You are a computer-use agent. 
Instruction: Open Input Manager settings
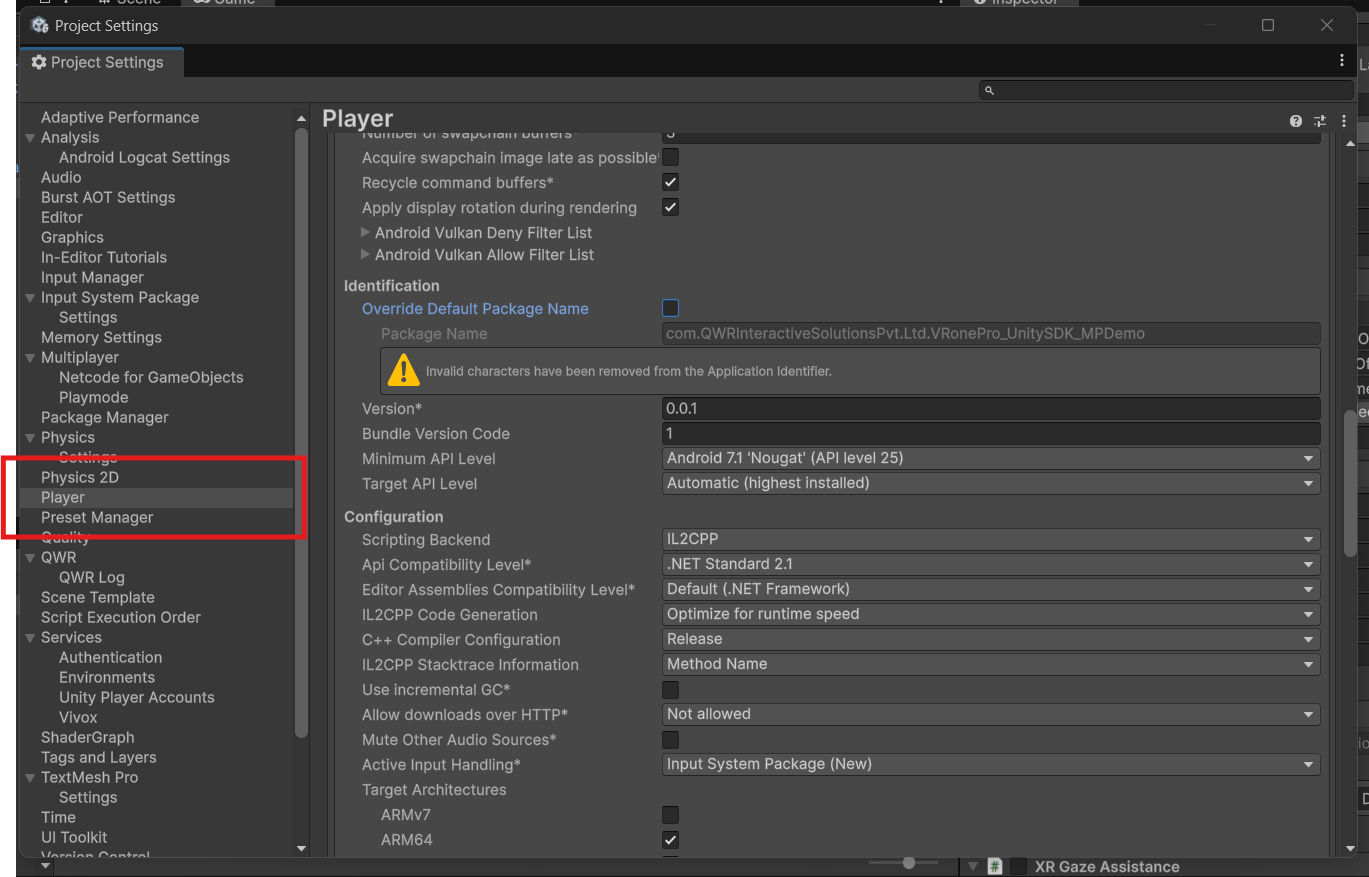point(92,277)
